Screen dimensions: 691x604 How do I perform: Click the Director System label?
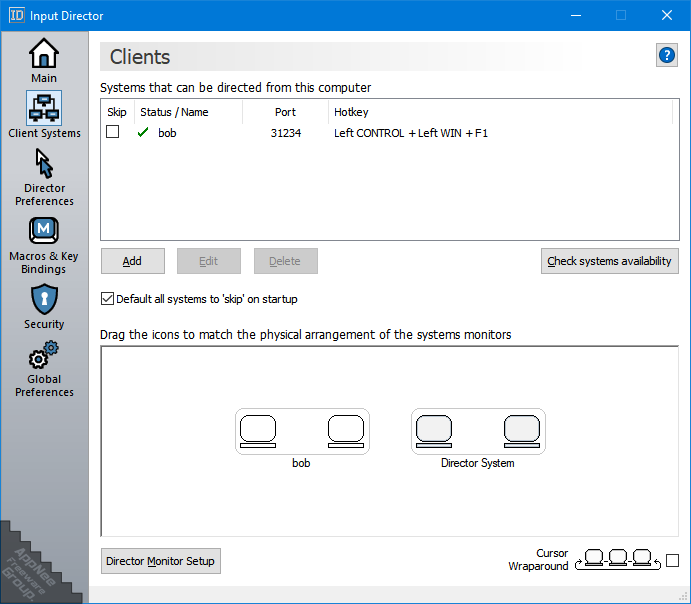coord(477,463)
